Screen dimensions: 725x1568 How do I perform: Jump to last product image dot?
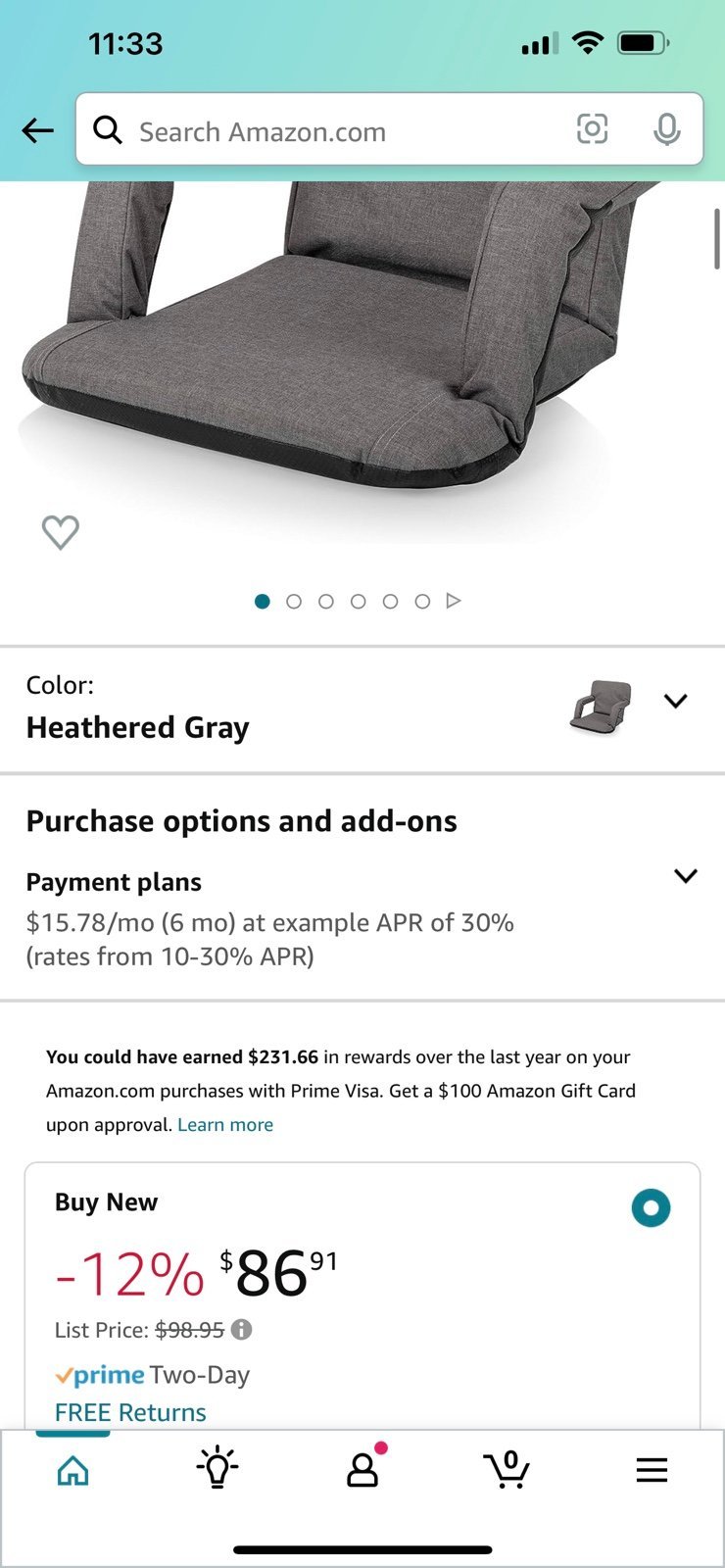click(x=422, y=602)
